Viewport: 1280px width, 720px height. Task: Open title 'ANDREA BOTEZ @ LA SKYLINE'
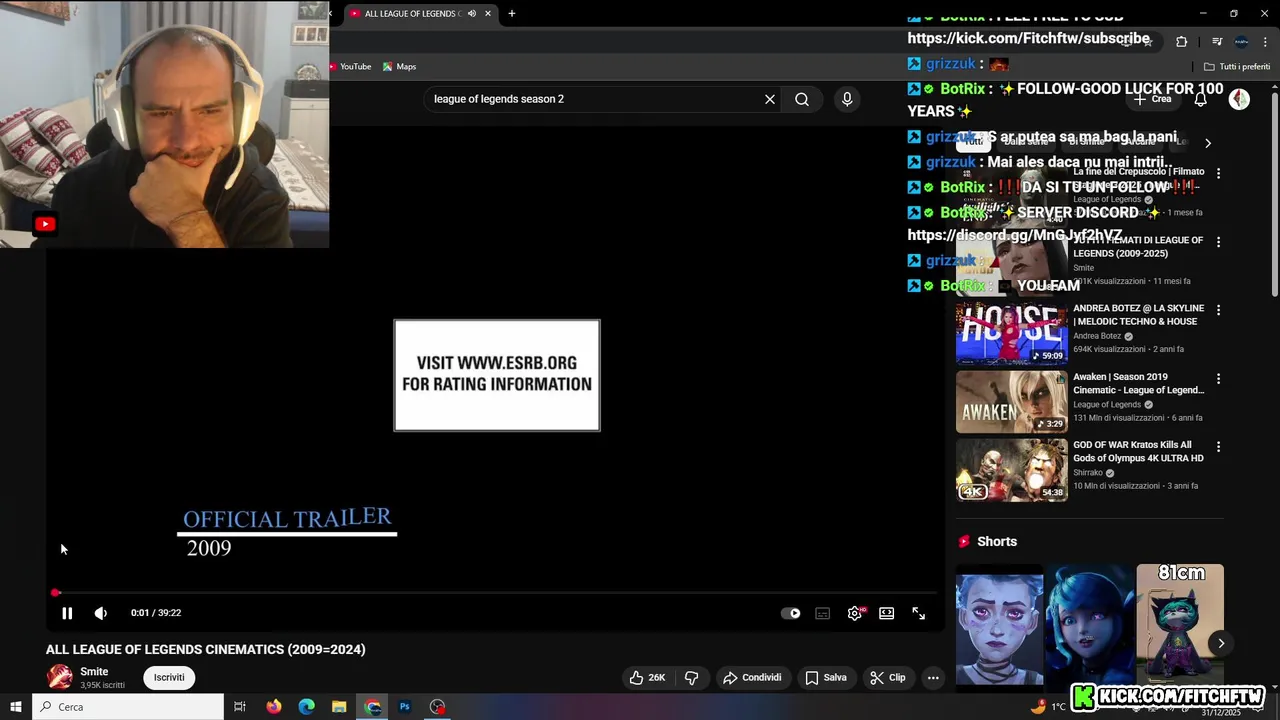1138,315
